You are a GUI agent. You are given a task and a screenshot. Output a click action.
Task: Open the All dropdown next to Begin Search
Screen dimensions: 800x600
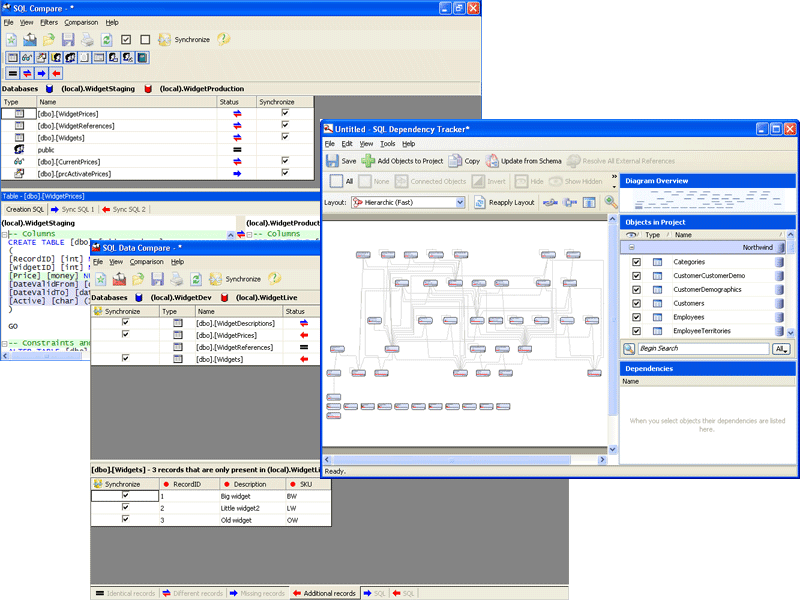(781, 349)
